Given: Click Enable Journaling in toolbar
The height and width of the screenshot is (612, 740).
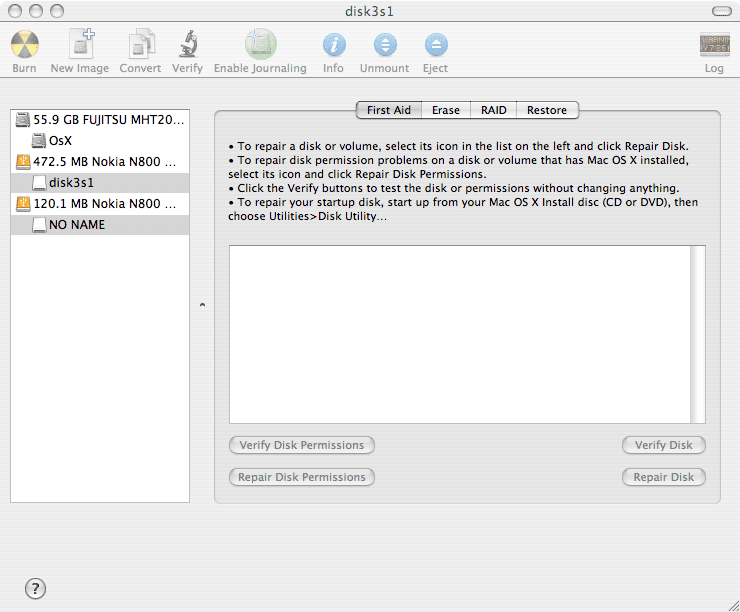Looking at the screenshot, I should (x=261, y=44).
